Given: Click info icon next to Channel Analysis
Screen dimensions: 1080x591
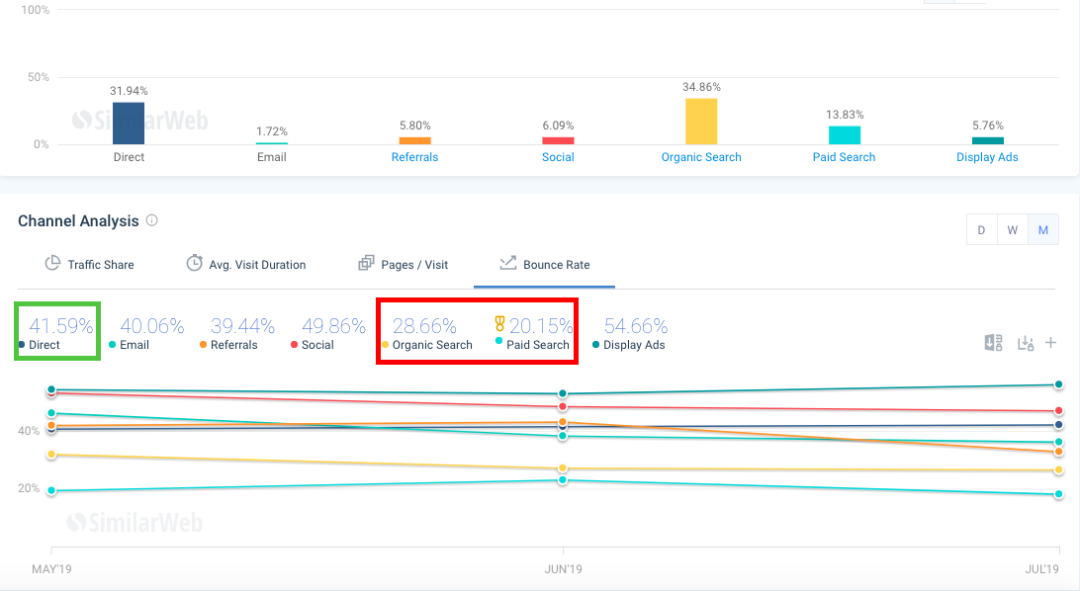Looking at the screenshot, I should pos(152,221).
